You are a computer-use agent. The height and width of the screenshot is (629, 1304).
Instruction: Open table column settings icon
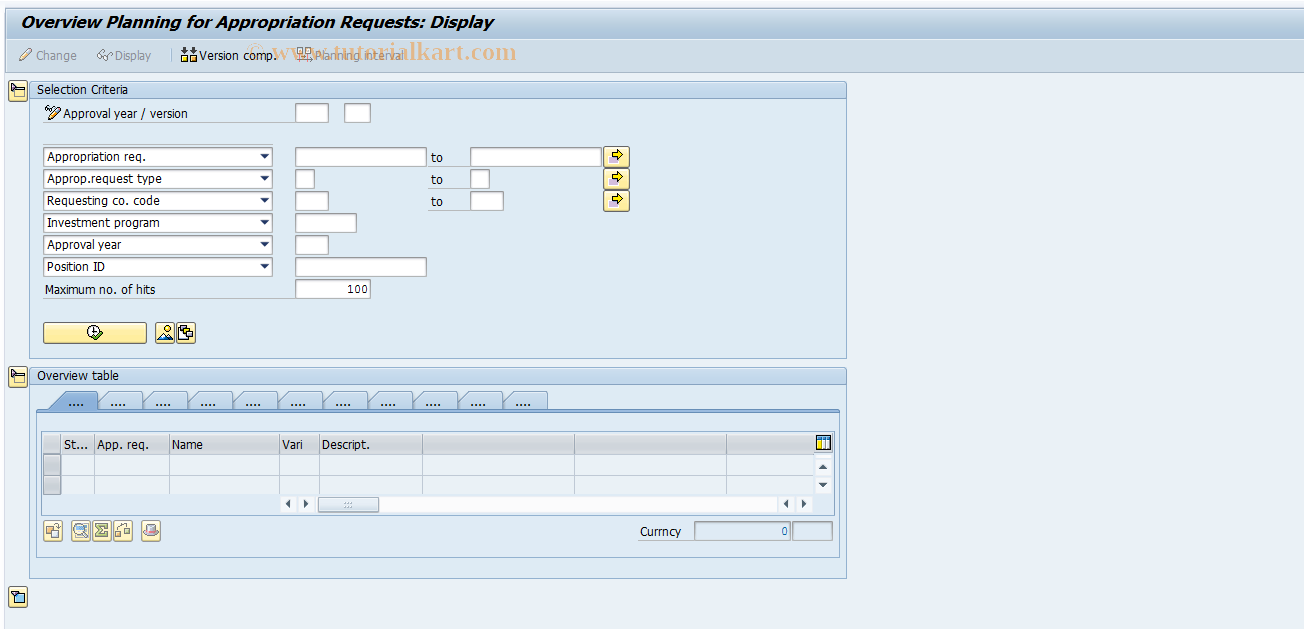[824, 443]
